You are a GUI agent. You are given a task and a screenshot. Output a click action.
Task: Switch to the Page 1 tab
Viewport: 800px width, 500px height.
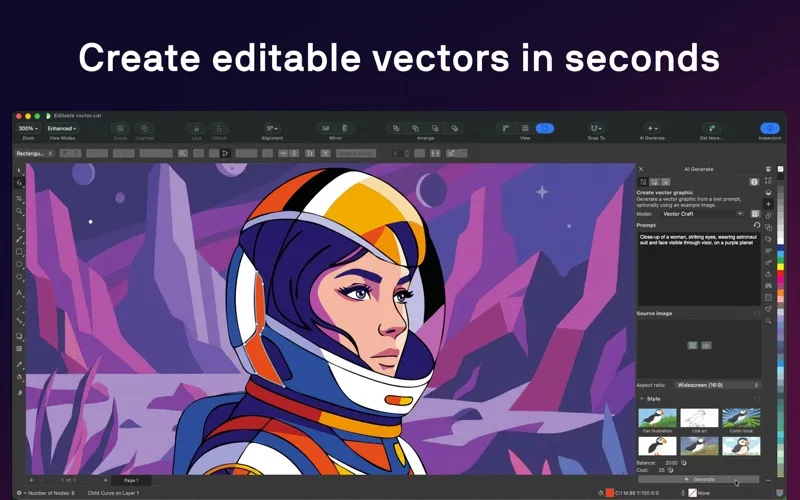point(131,480)
